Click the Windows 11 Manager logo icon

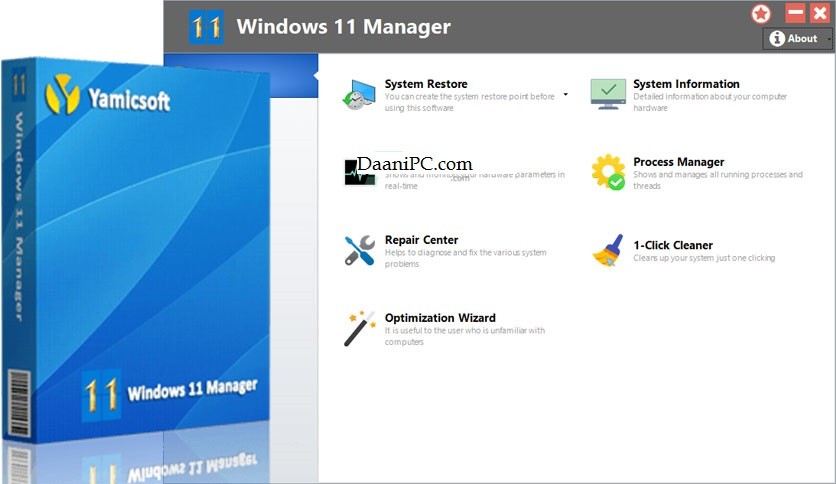pyautogui.click(x=206, y=27)
